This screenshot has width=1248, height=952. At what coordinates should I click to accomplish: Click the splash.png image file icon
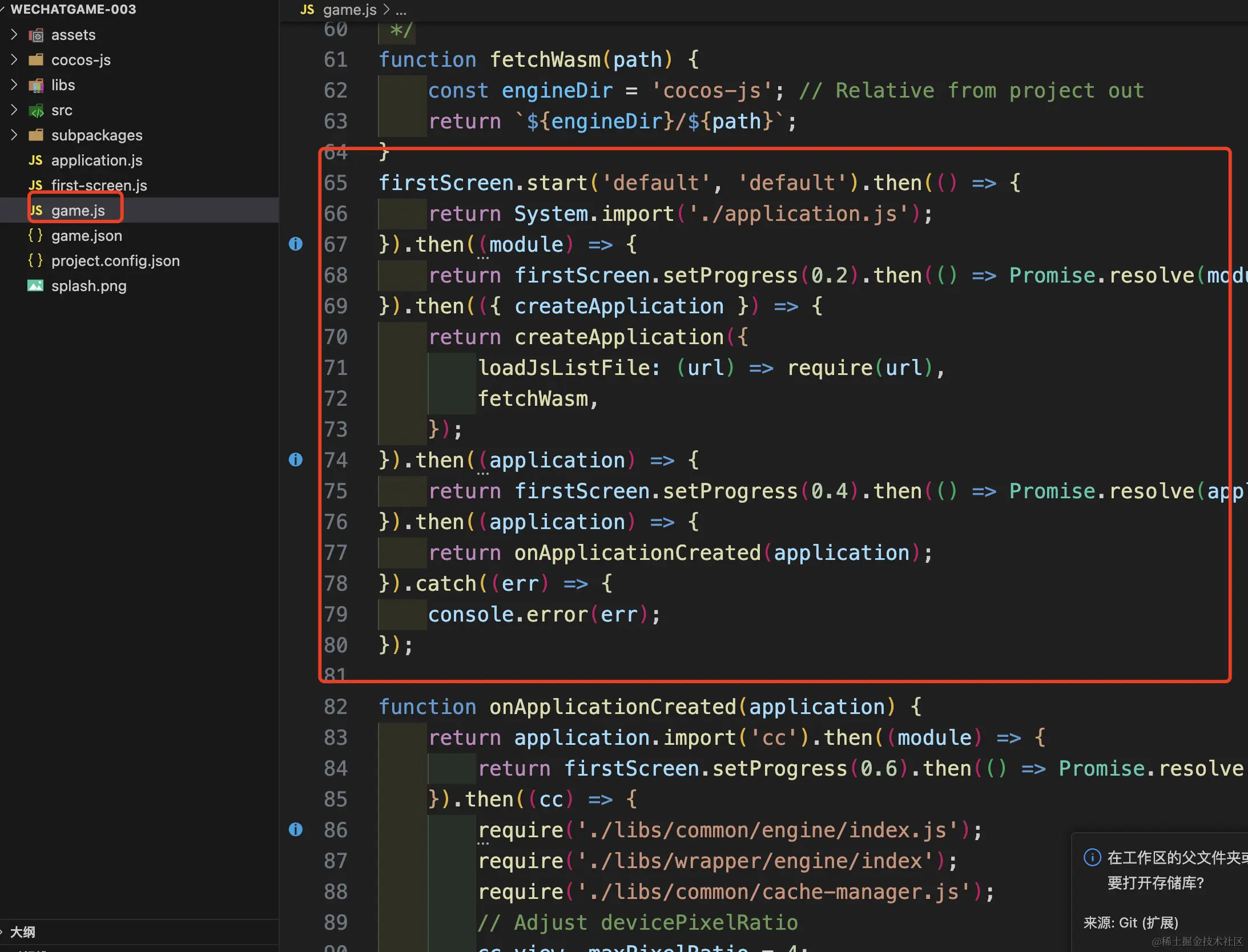(35, 286)
